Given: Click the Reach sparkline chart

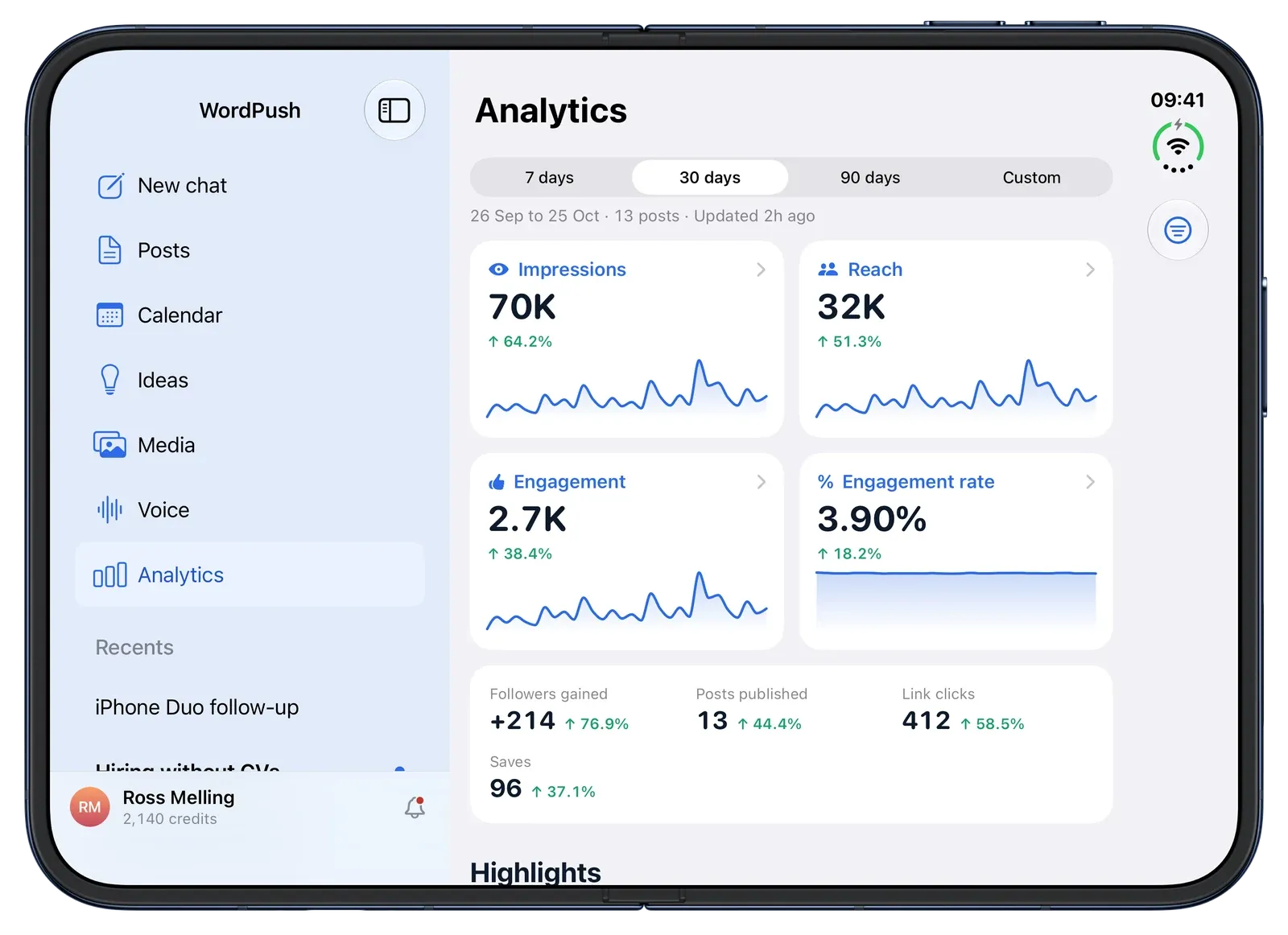Looking at the screenshot, I should [956, 389].
